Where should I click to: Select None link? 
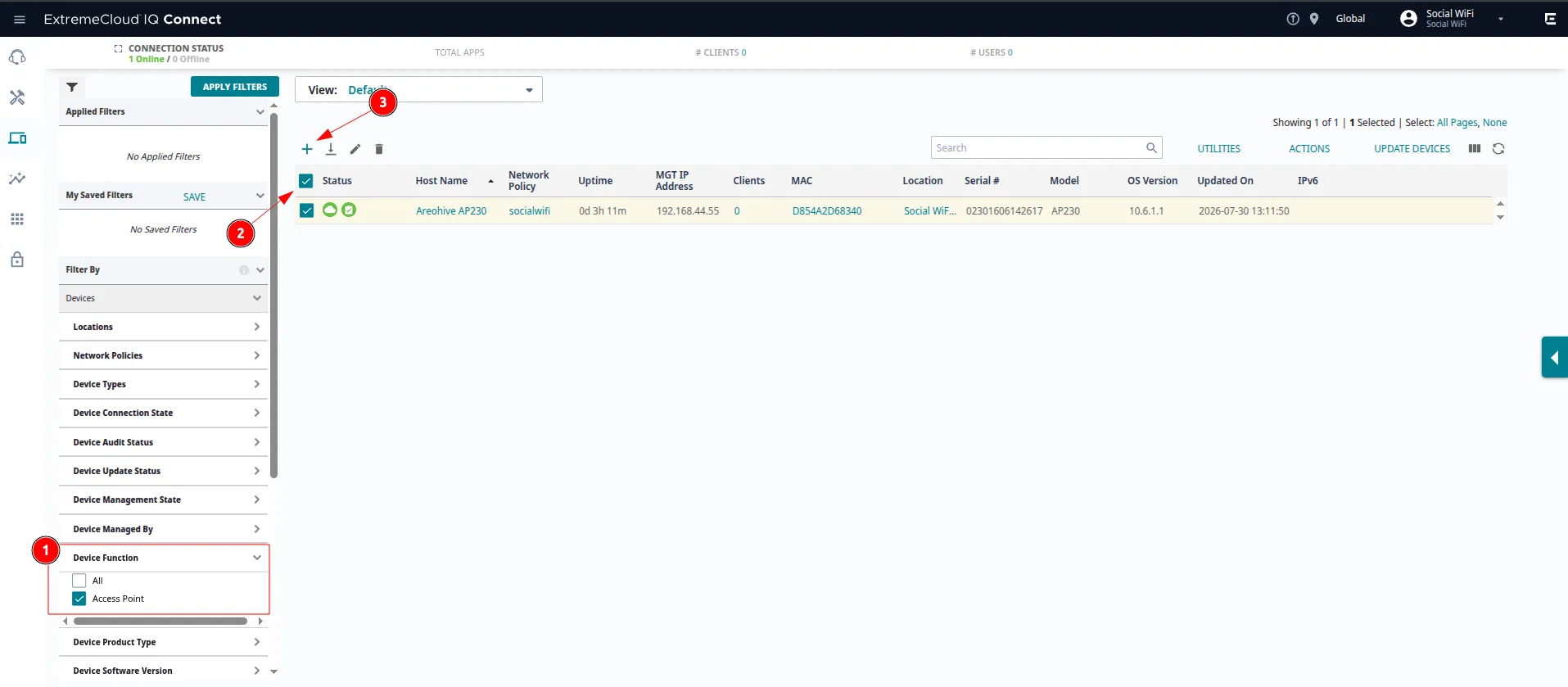click(1495, 123)
